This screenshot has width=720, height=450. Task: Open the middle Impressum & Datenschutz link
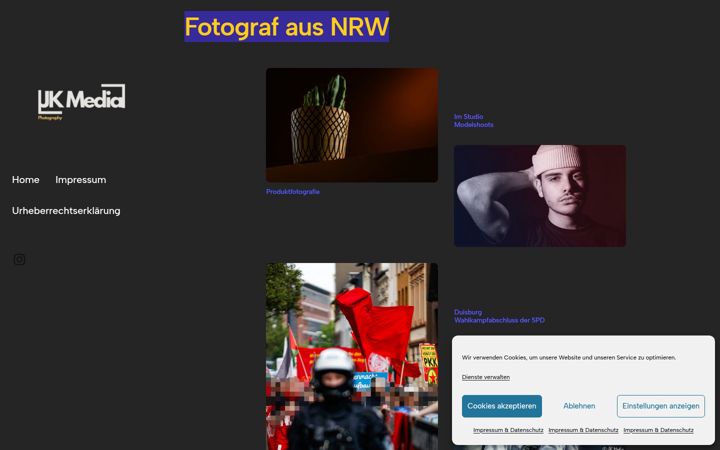[x=583, y=430]
